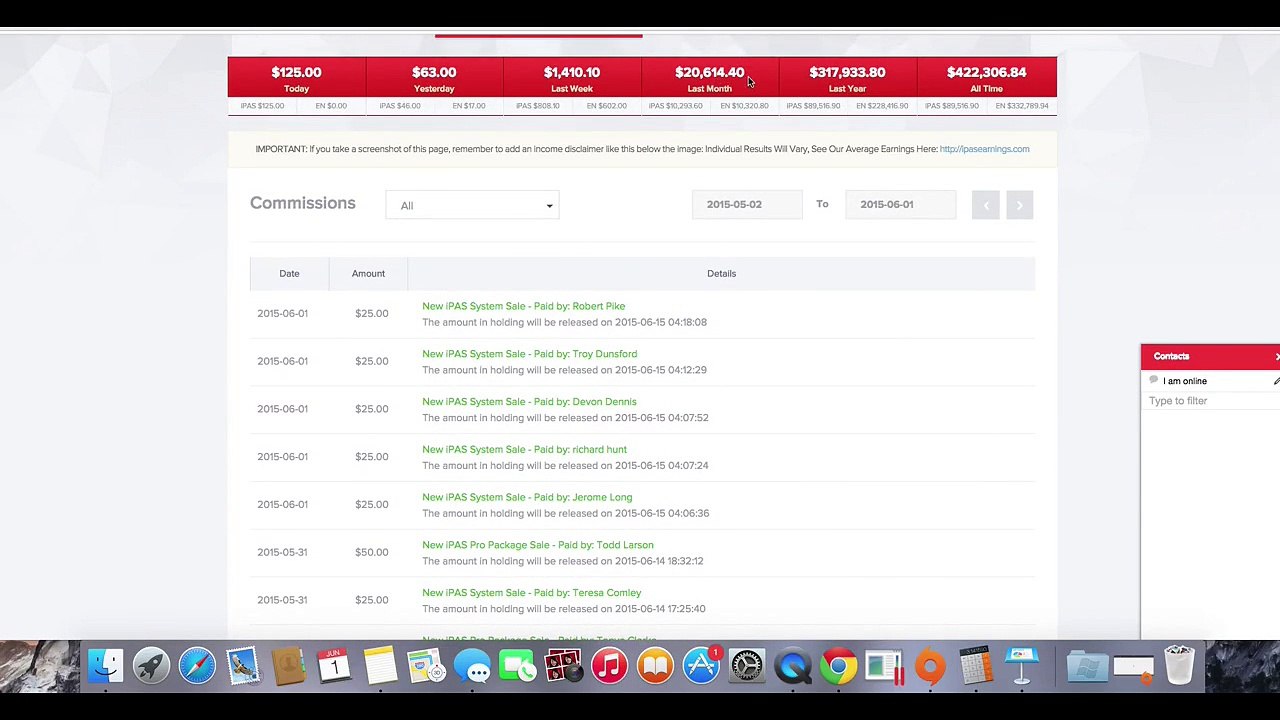
Task: Open iBooks in the dock
Action: pos(655,666)
